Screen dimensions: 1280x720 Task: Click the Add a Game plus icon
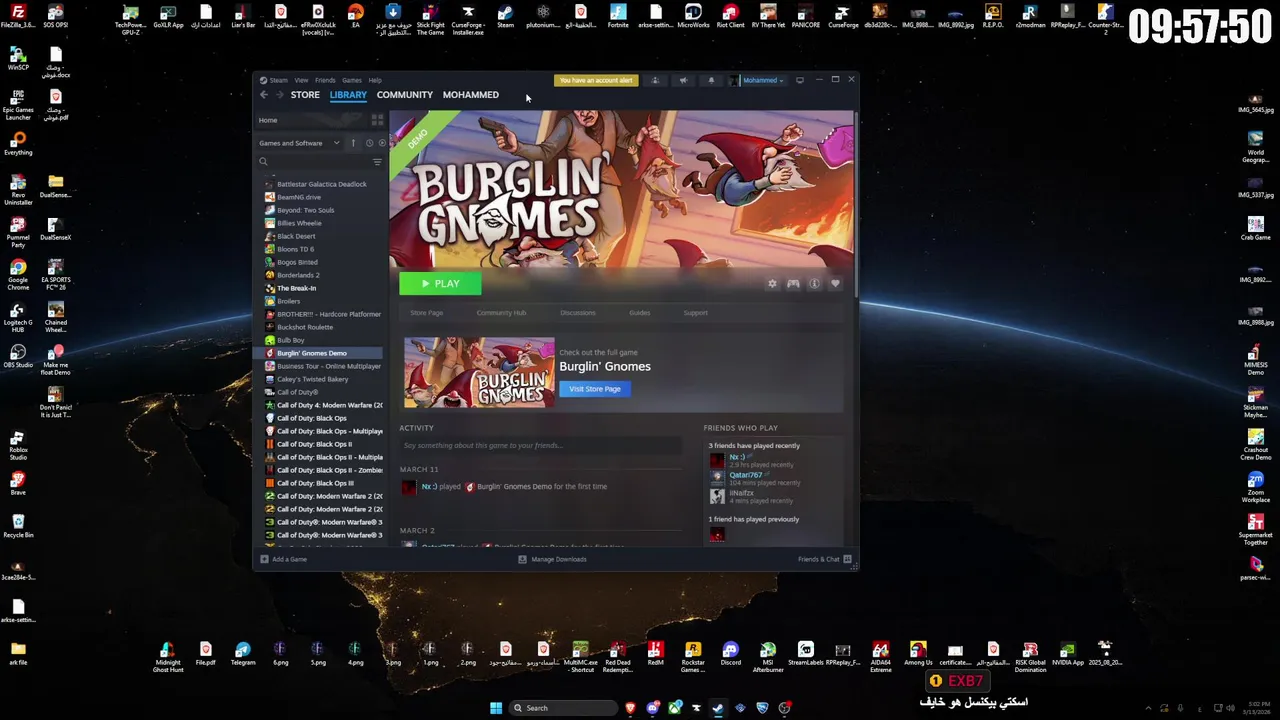(264, 559)
